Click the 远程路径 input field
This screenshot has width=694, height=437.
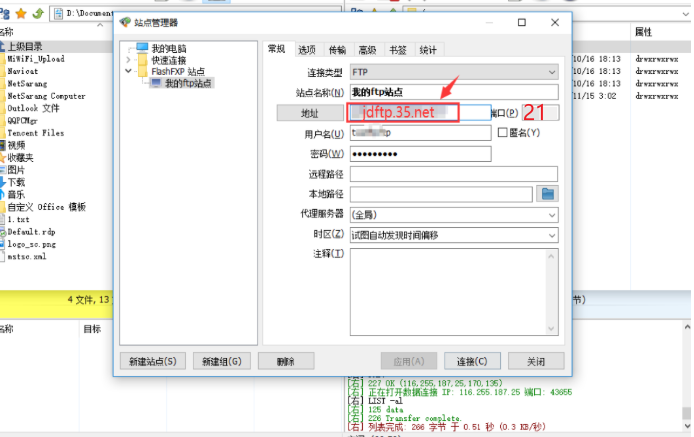(x=453, y=174)
